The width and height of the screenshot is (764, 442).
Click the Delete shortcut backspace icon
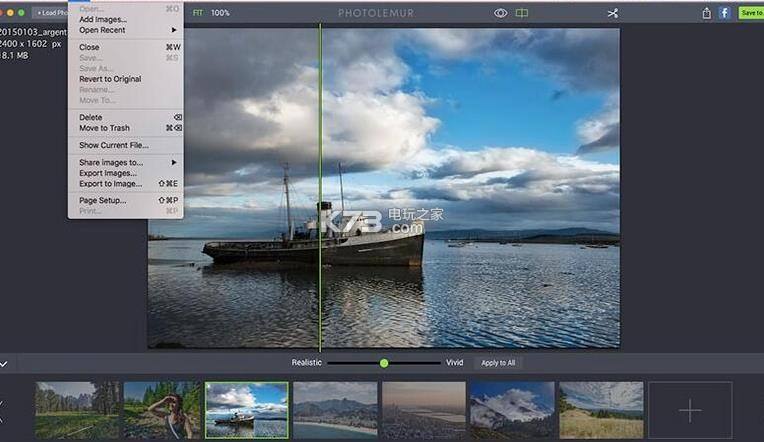click(x=178, y=117)
